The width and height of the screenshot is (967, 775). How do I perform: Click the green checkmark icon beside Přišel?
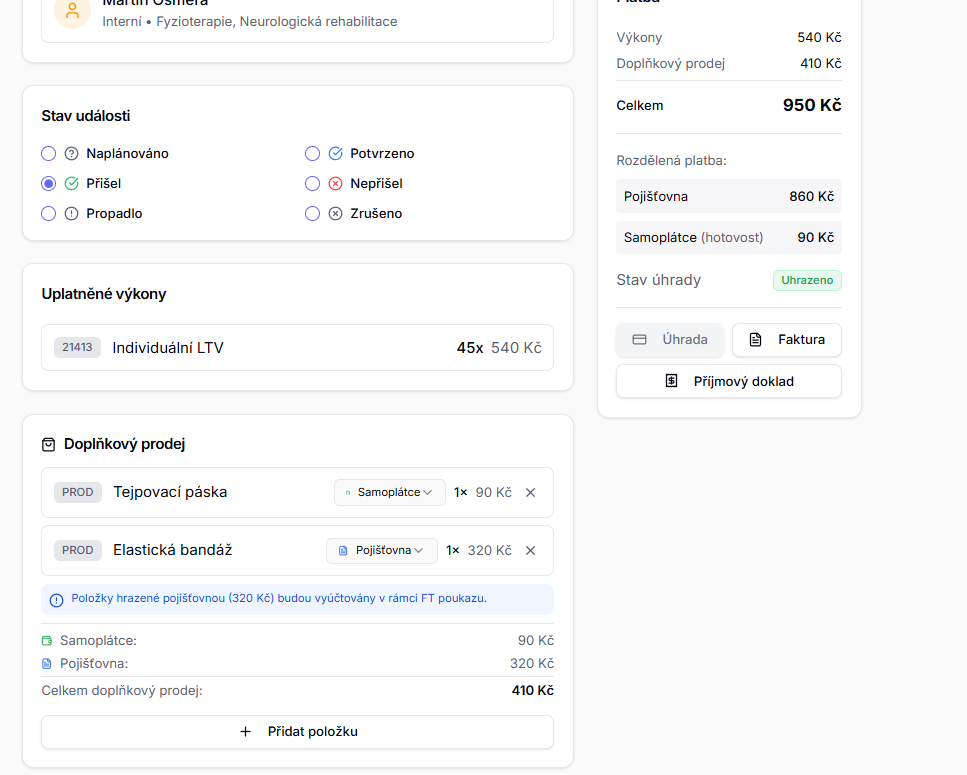(71, 184)
